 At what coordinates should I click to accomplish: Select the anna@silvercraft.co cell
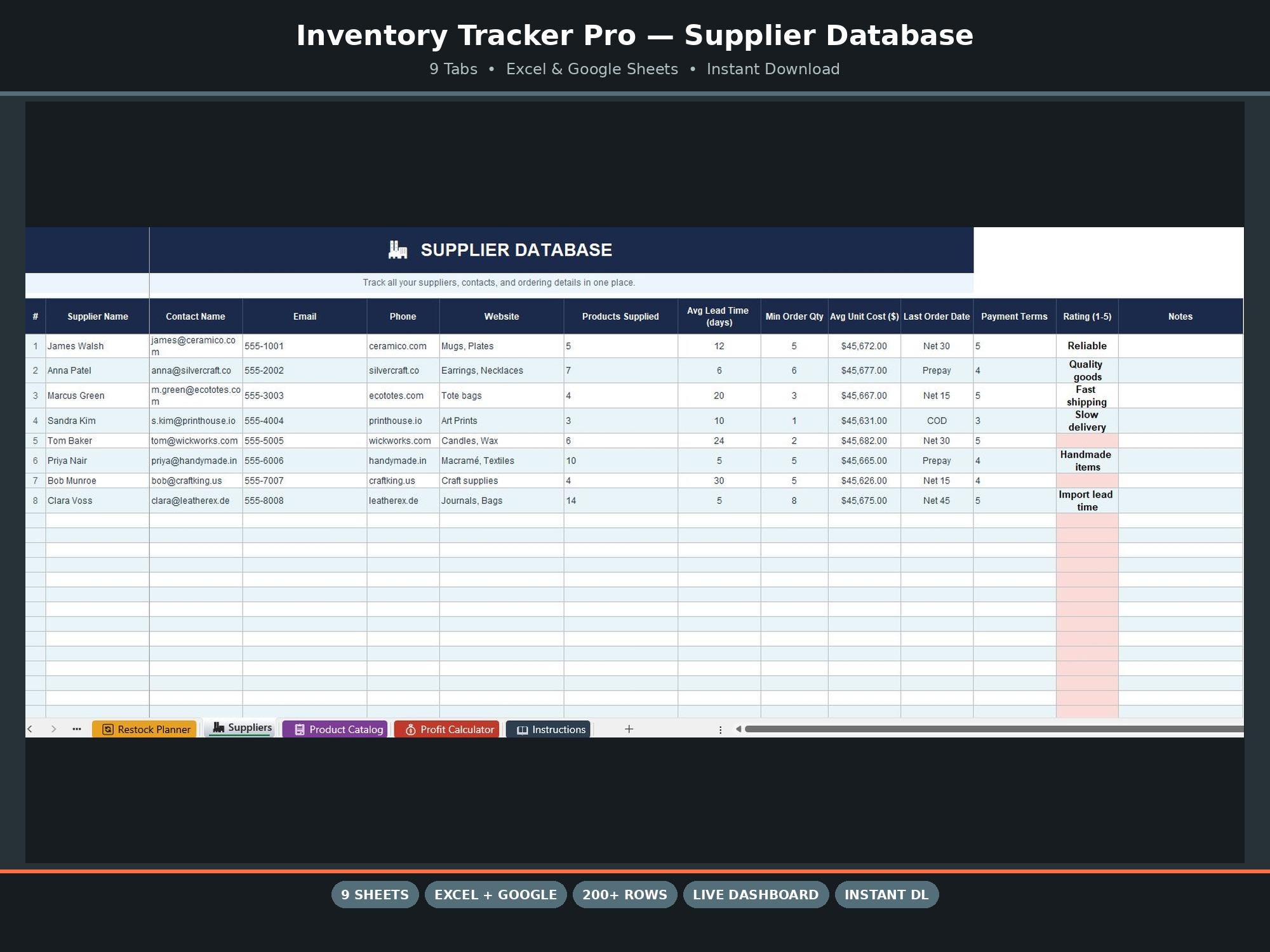click(196, 371)
